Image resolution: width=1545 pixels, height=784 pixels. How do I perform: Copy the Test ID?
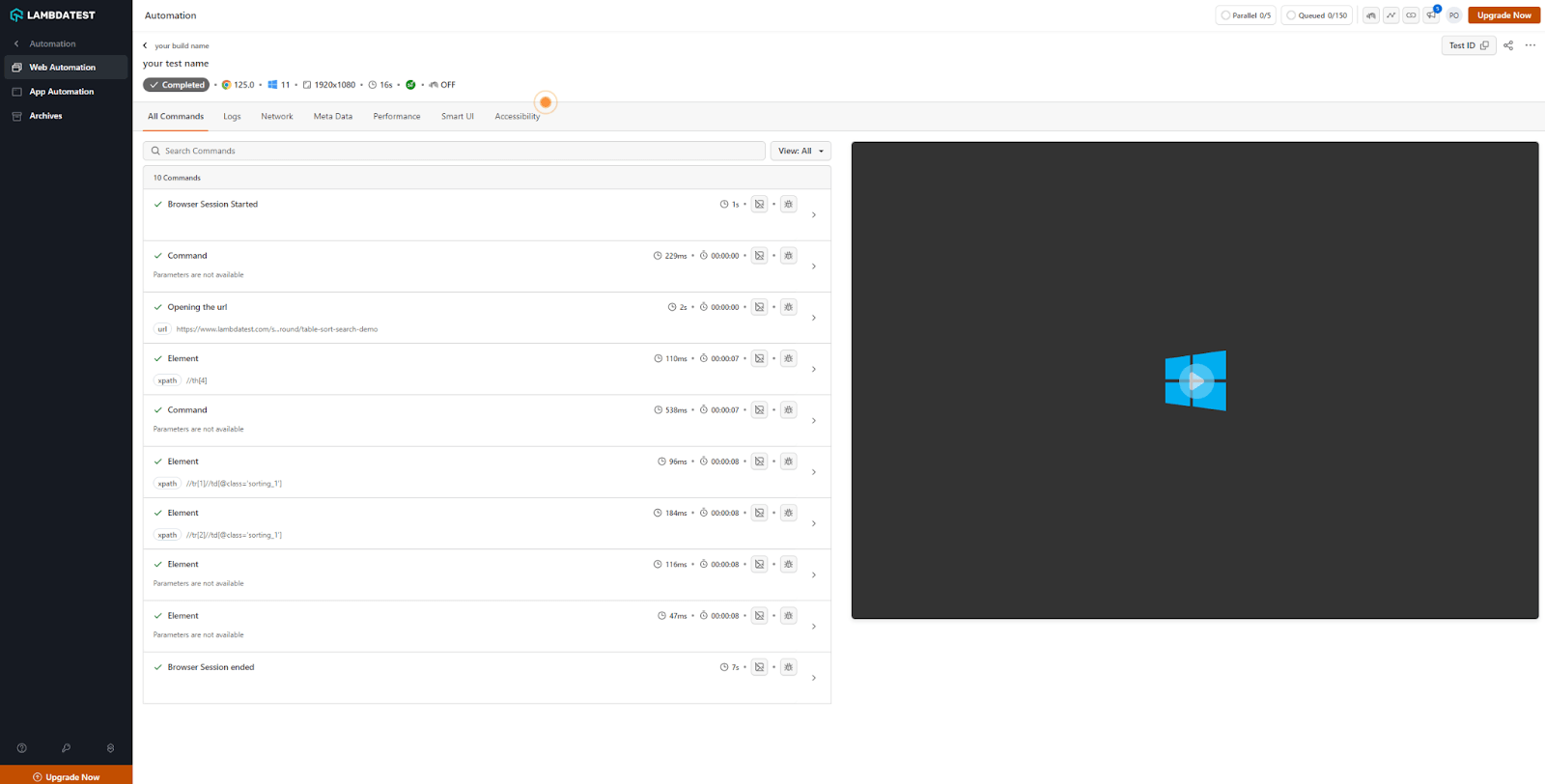1469,45
